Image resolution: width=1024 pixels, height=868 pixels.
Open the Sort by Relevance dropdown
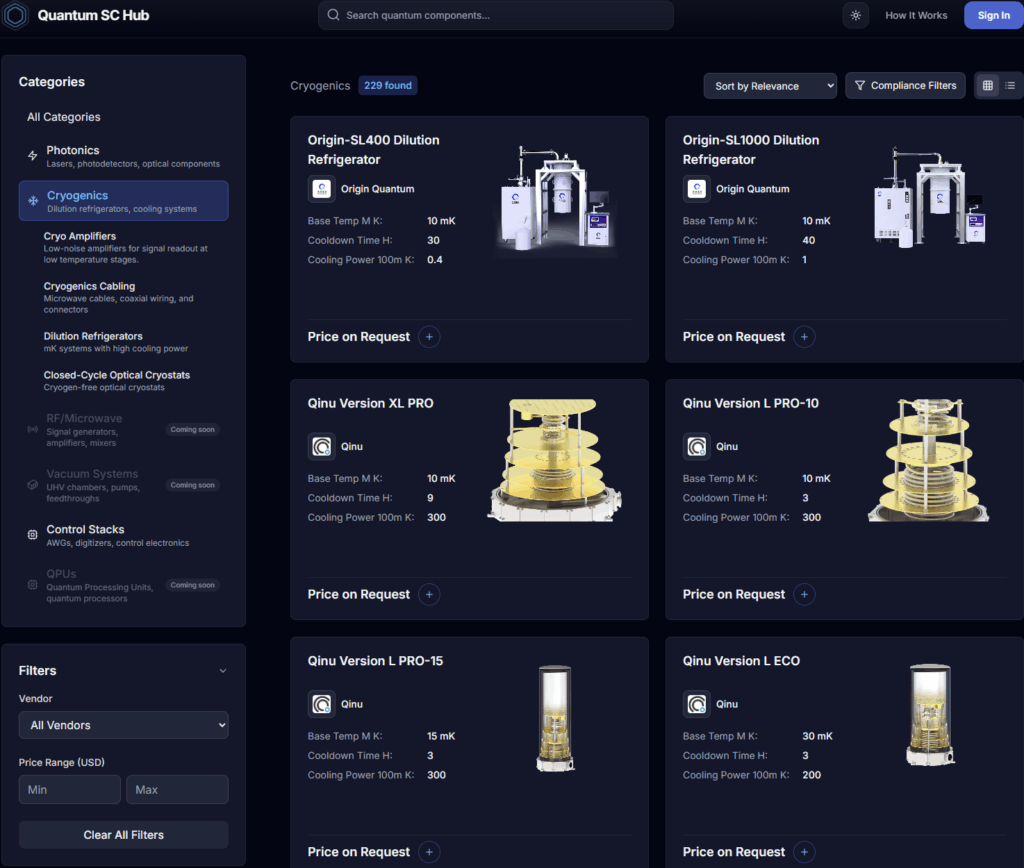tap(770, 86)
